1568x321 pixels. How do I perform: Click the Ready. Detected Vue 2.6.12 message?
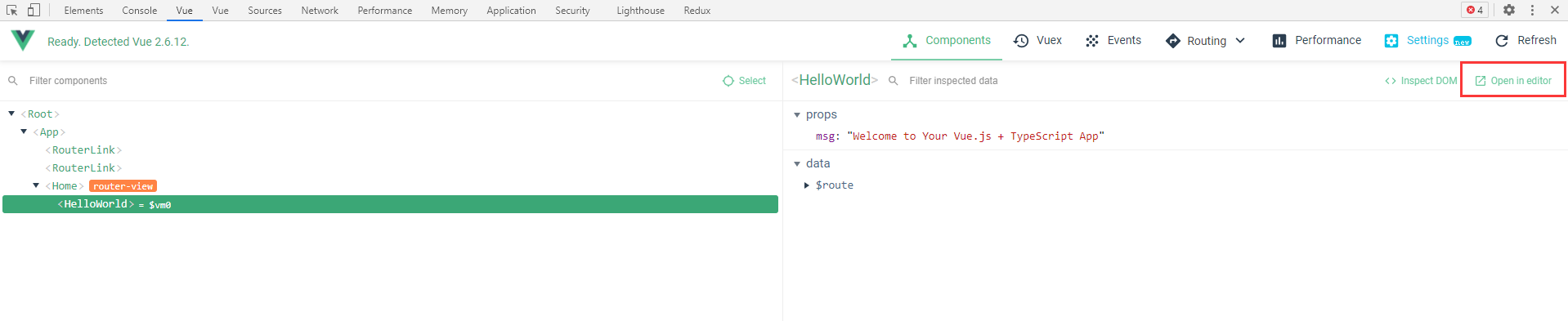tap(119, 42)
